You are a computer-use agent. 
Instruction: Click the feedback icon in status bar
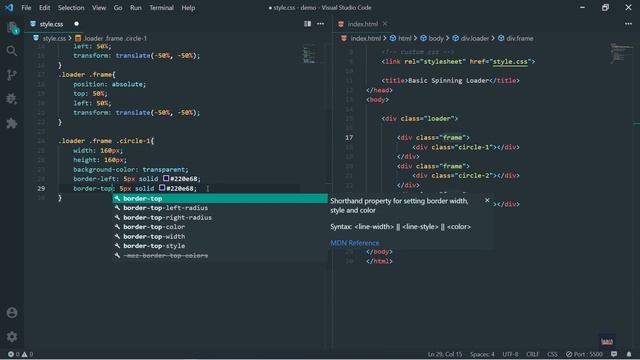click(614, 354)
